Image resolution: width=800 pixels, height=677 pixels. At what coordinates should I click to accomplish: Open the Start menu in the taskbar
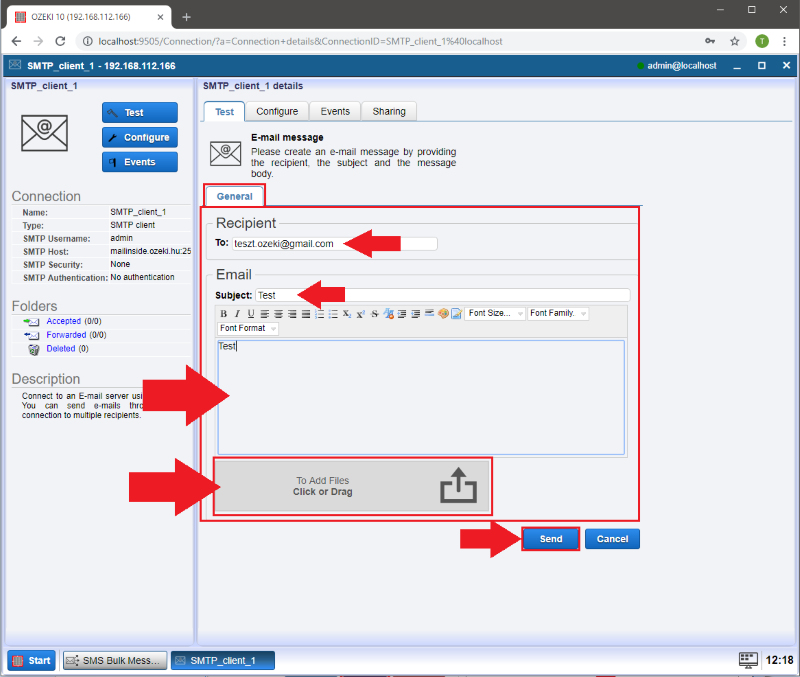pos(32,660)
